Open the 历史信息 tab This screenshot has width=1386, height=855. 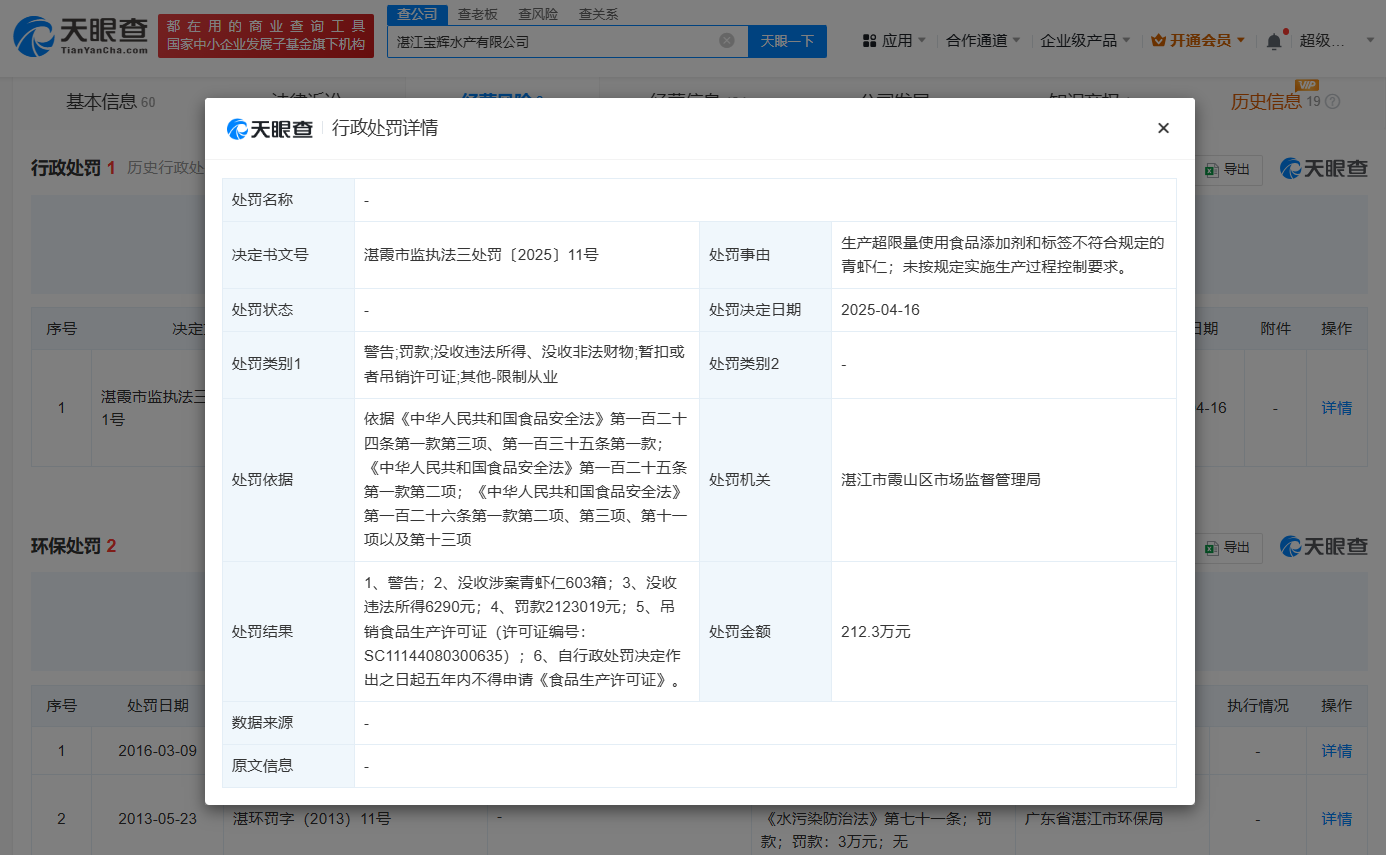(1266, 102)
